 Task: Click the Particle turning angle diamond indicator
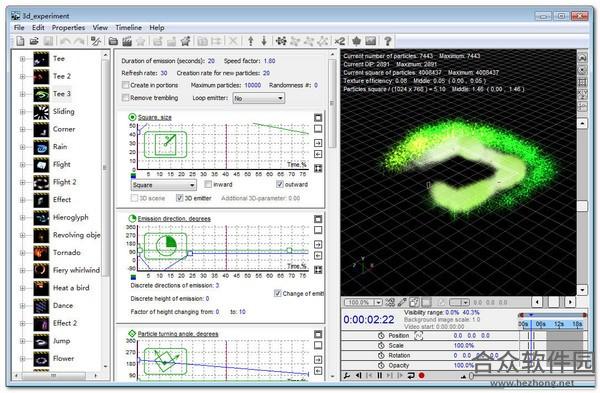point(132,334)
